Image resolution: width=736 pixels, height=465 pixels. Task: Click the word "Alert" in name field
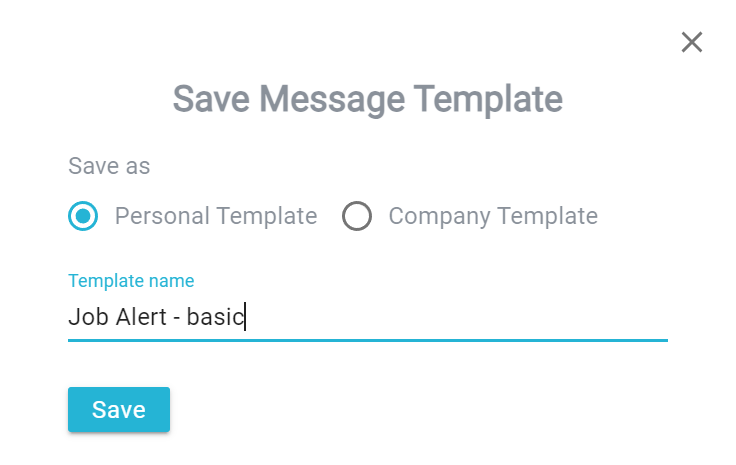coord(141,317)
